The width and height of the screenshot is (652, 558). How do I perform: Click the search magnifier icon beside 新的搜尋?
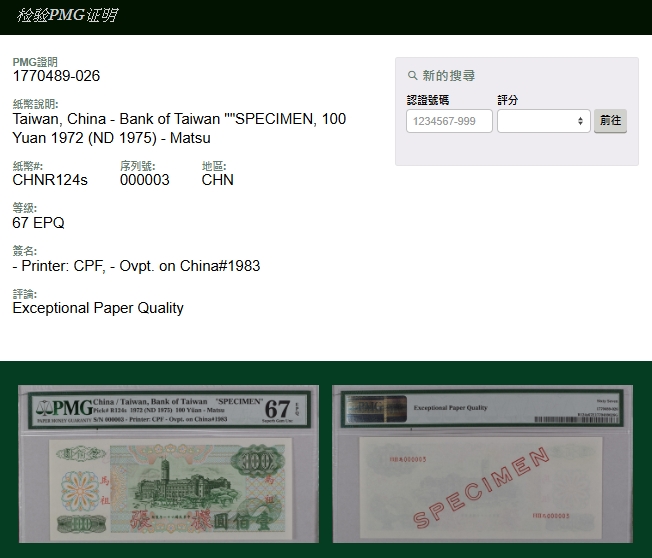click(412, 76)
